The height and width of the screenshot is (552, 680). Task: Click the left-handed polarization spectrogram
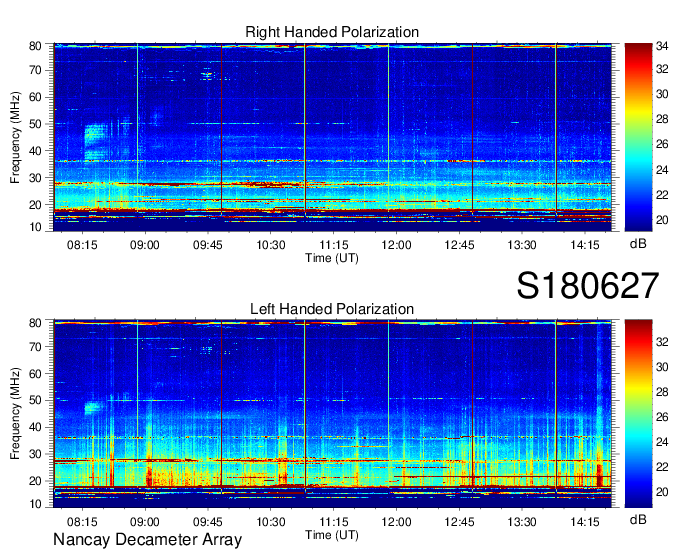(x=332, y=413)
